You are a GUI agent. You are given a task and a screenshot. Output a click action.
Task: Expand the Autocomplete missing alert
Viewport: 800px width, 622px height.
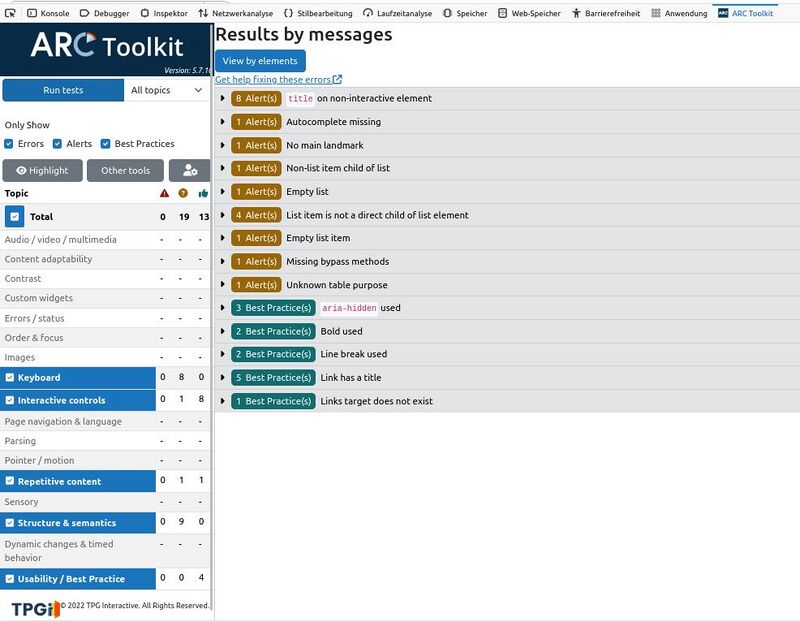(223, 122)
